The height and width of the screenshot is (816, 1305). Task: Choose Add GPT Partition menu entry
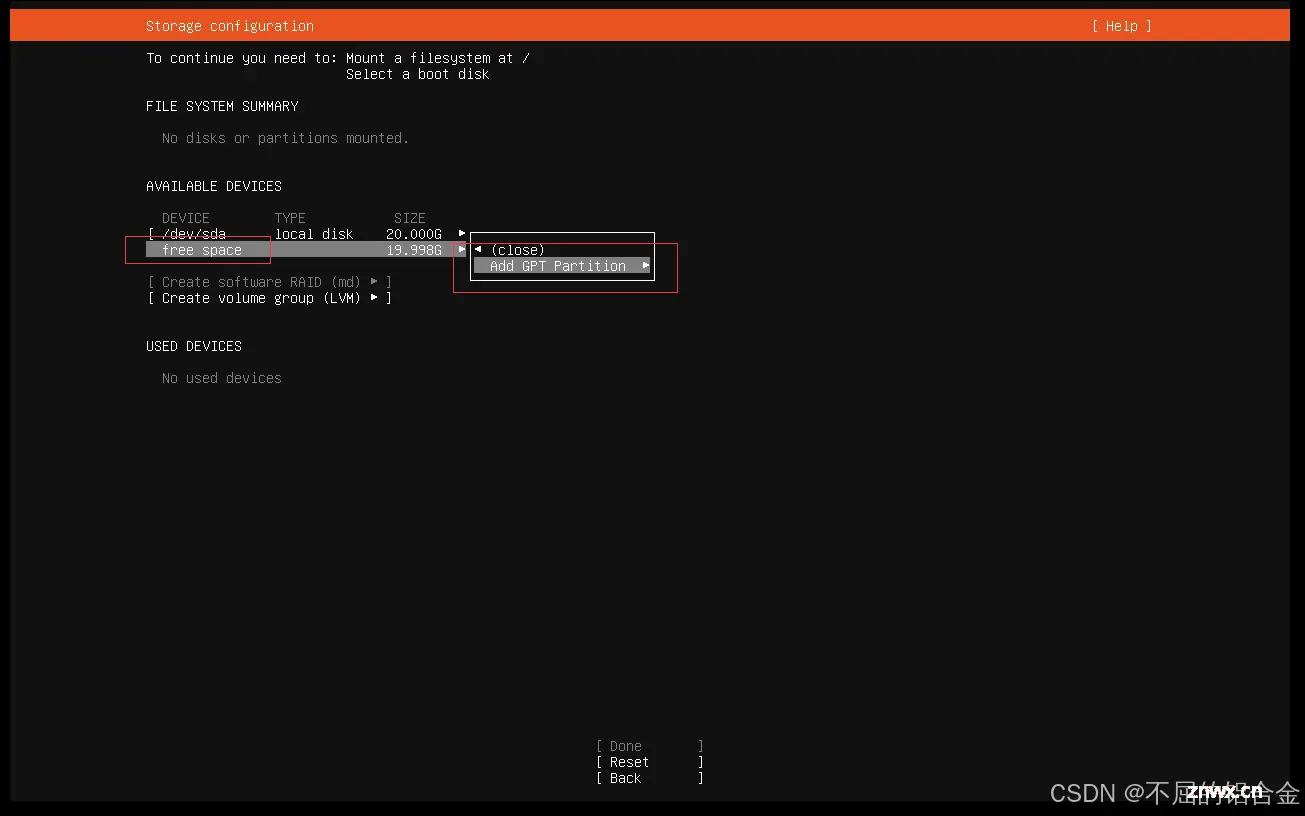click(x=562, y=266)
